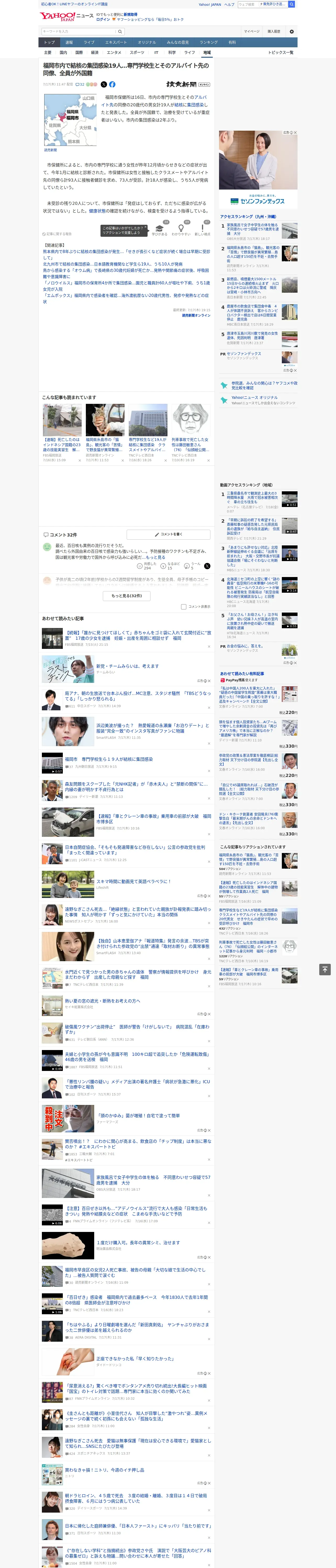Image resolution: width=336 pixels, height=1568 pixels.
Task: Click the 共感した smiley reaction on comment
Action: [x=147, y=566]
